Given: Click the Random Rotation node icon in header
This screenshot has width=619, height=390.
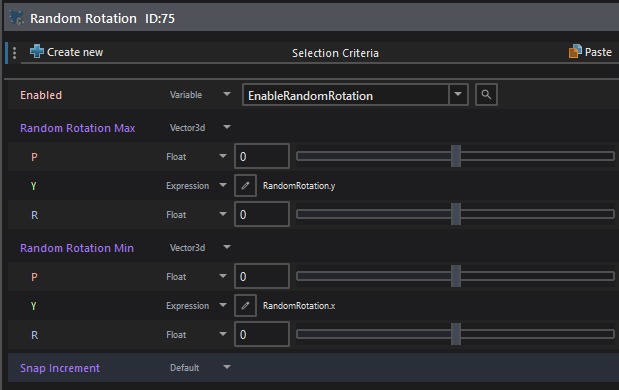Looking at the screenshot, I should pyautogui.click(x=17, y=18).
